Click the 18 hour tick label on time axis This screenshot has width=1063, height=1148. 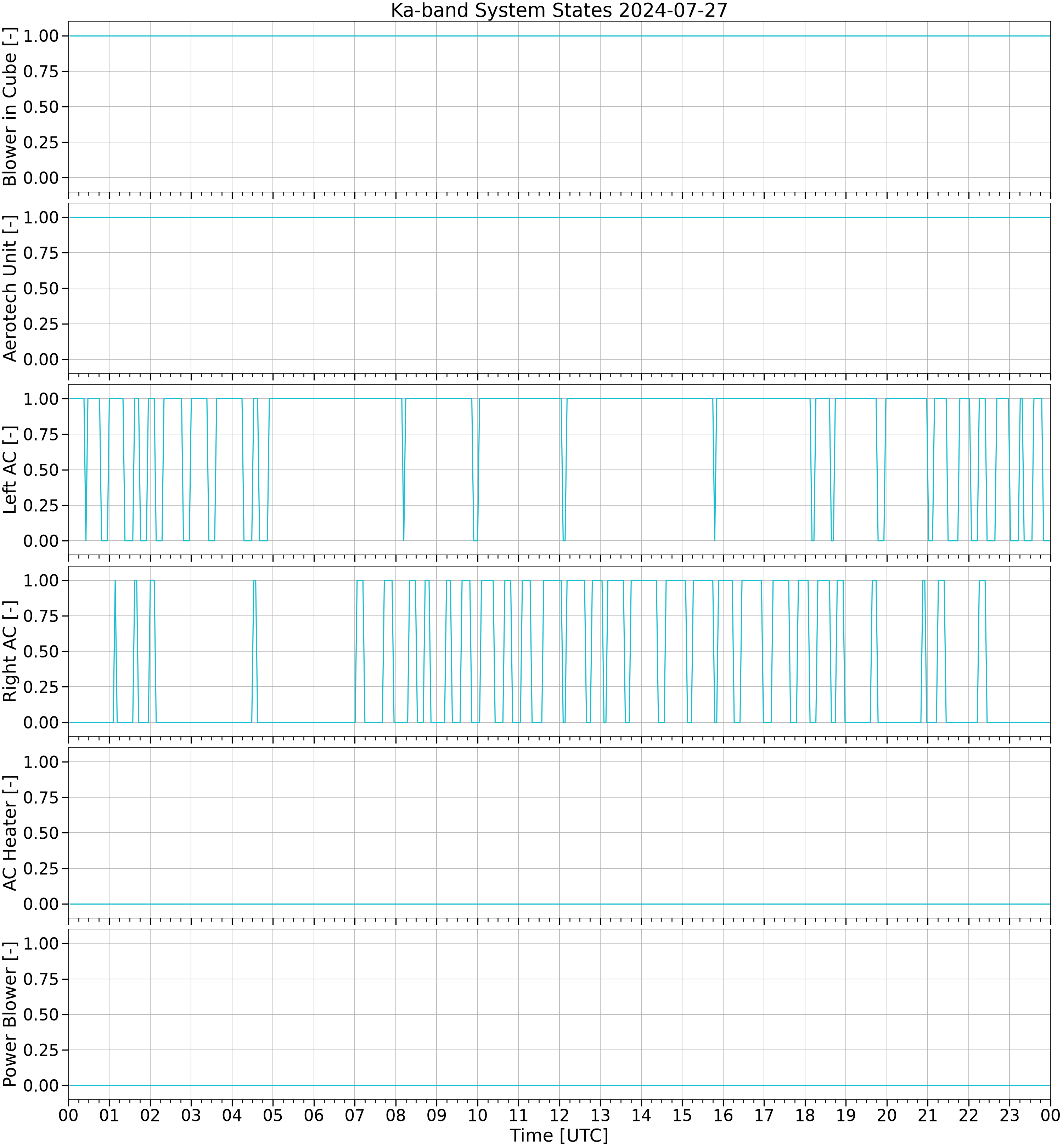pyautogui.click(x=805, y=1115)
